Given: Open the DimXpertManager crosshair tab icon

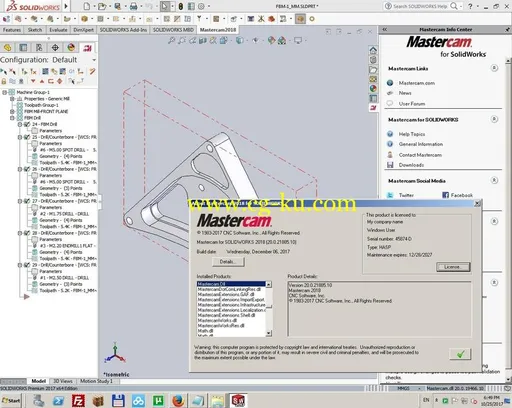Looking at the screenshot, I should click(55, 47).
